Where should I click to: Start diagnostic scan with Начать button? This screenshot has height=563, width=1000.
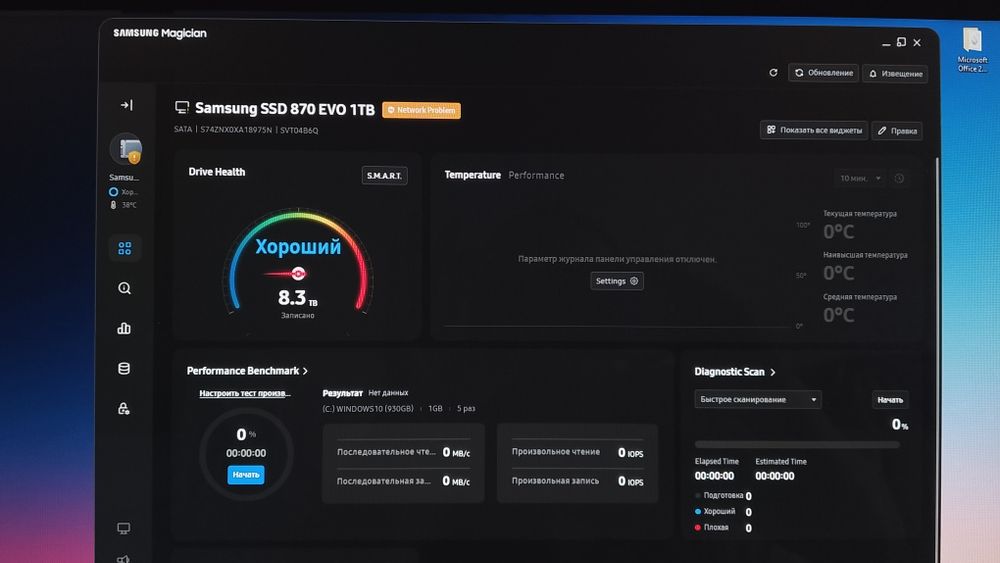890,400
